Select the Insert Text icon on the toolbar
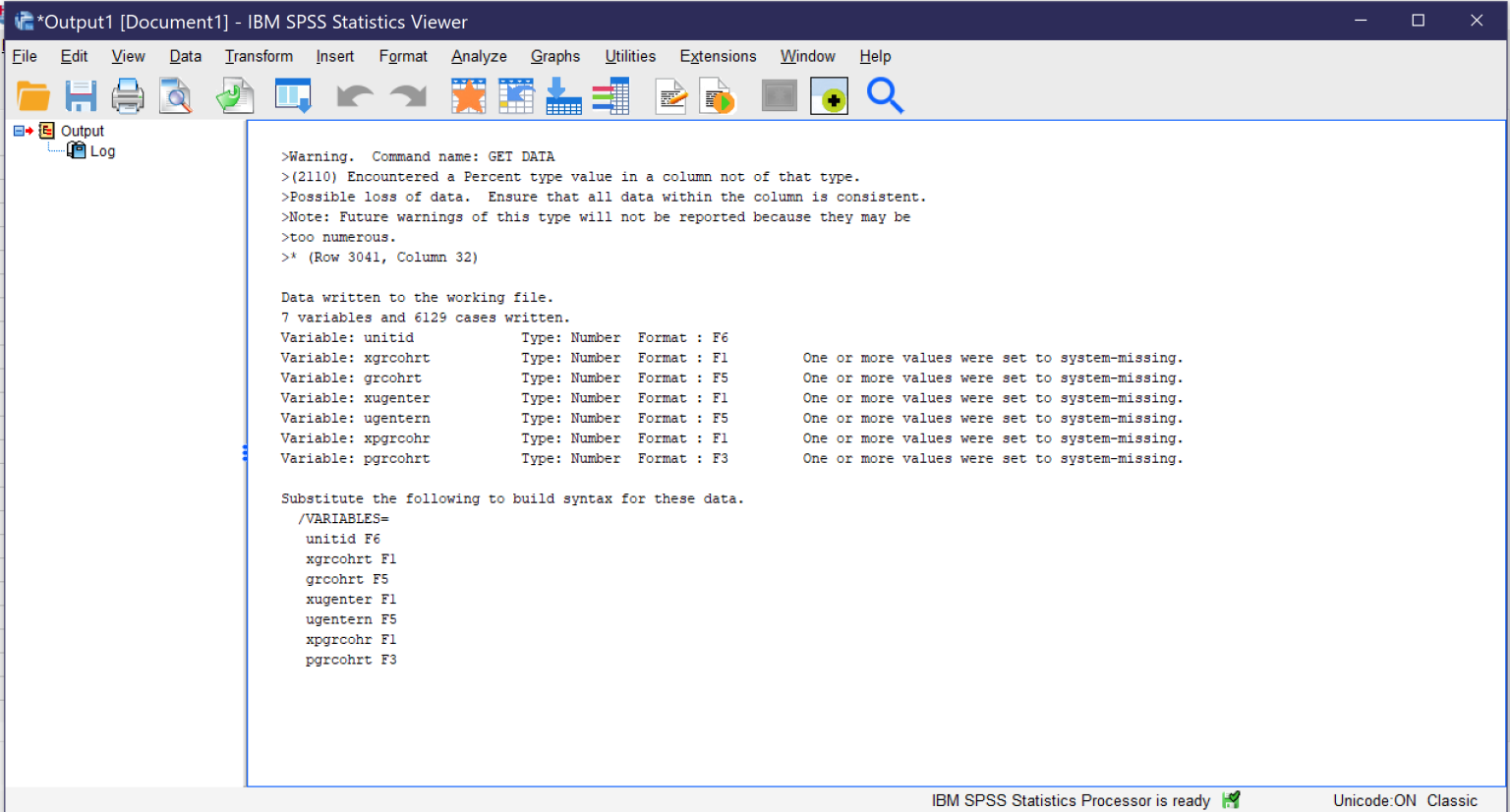Screen dimensions: 1510x812 (671, 95)
